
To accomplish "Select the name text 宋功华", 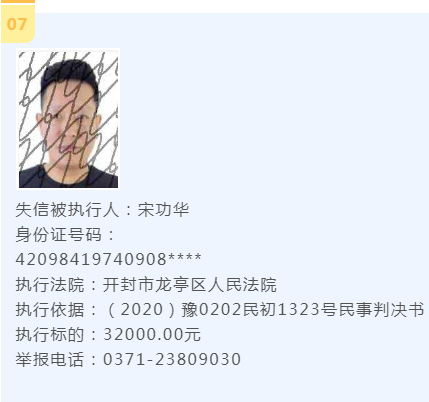I will click(x=163, y=210).
